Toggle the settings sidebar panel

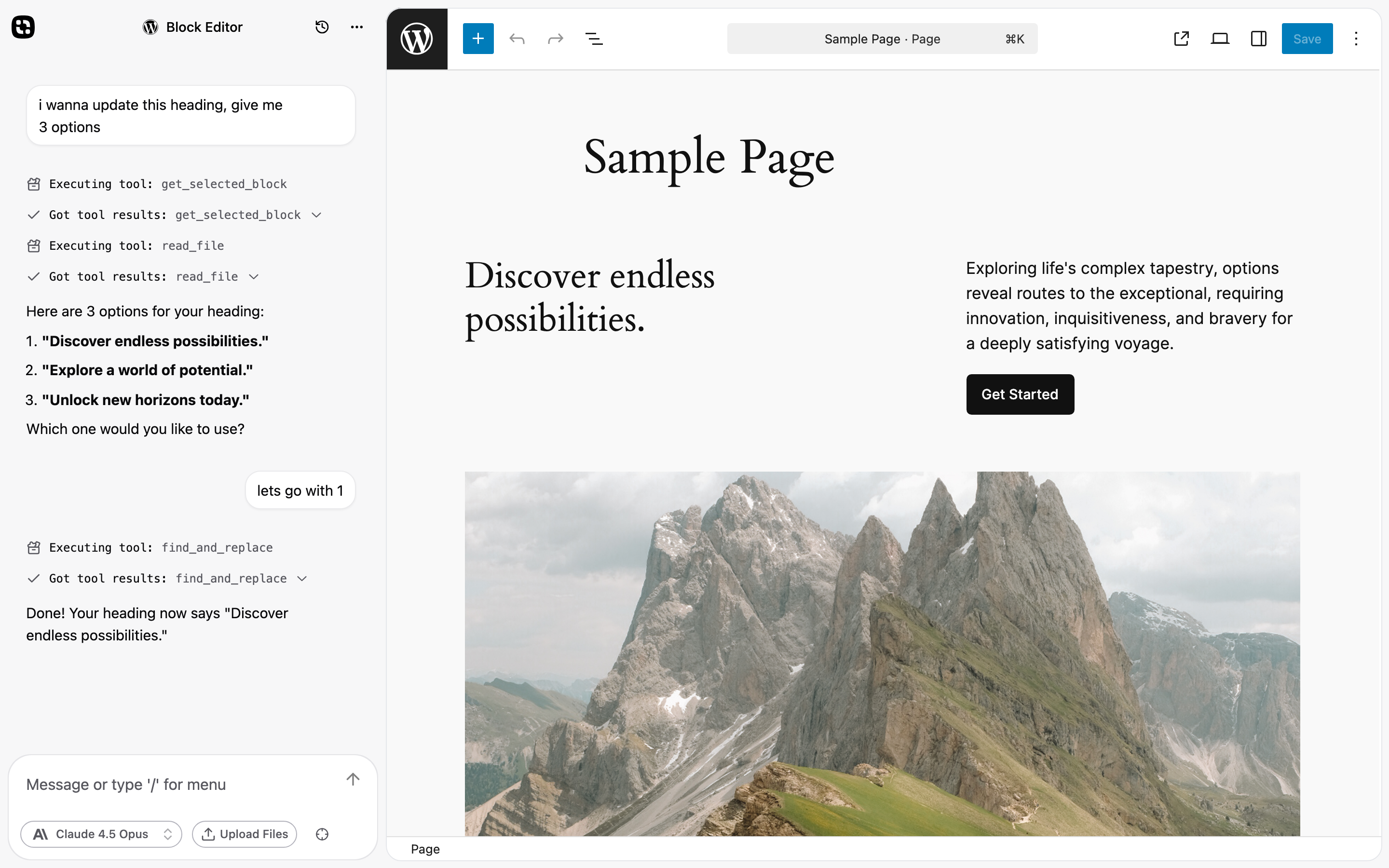(1258, 39)
